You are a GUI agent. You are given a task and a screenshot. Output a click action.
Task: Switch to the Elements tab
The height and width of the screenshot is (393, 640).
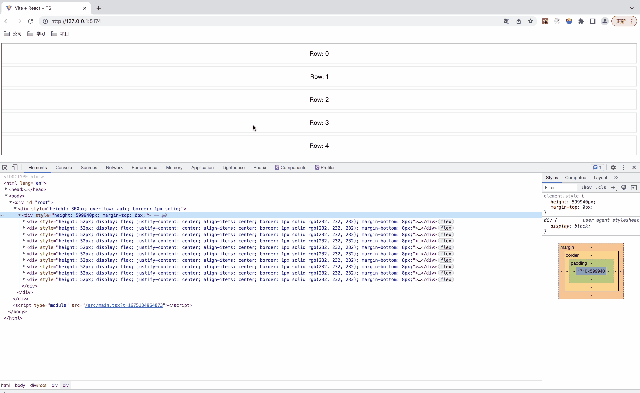click(38, 167)
